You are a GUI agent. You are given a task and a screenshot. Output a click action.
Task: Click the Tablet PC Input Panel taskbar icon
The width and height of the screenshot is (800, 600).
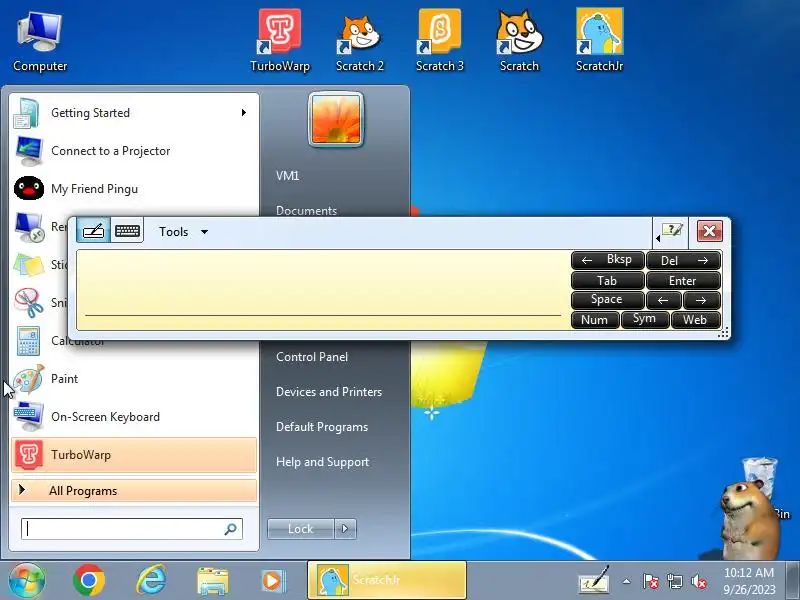pos(594,580)
